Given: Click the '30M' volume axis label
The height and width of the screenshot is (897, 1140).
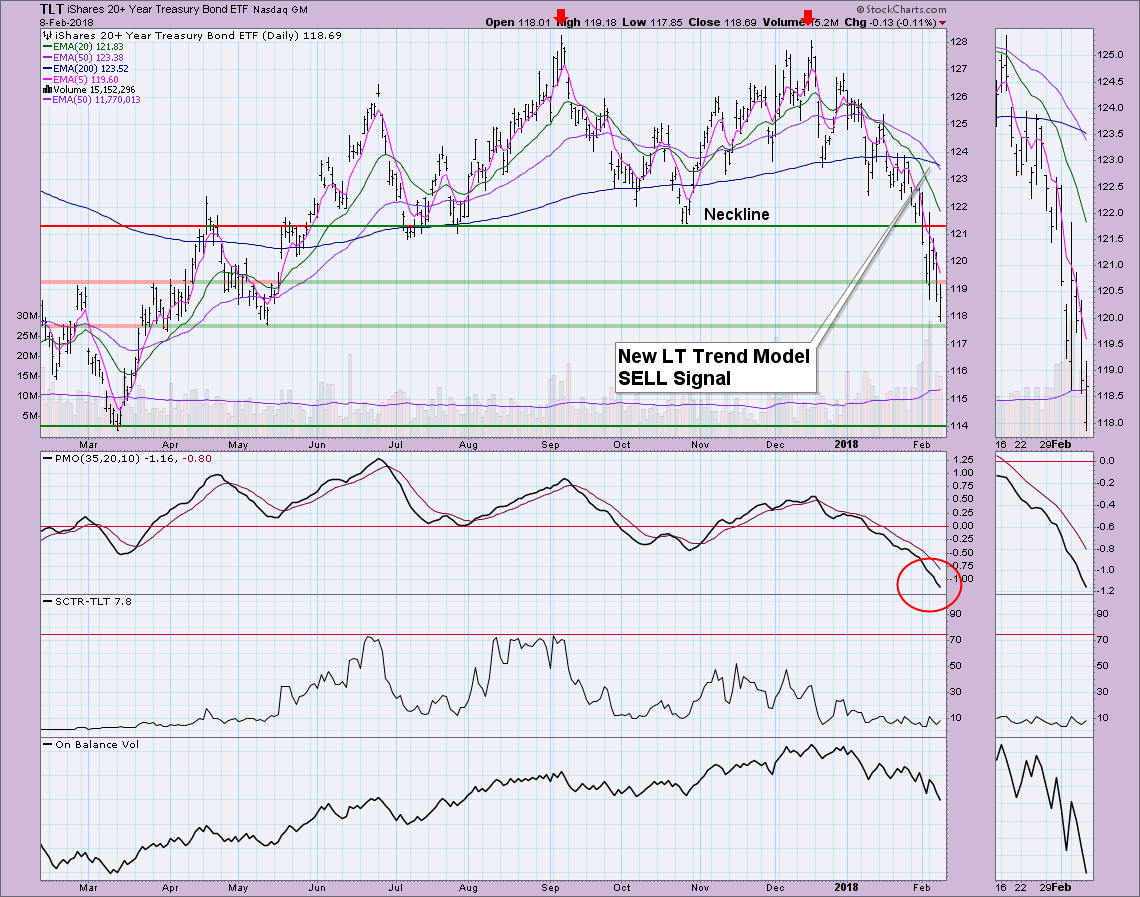Looking at the screenshot, I should click(x=27, y=316).
